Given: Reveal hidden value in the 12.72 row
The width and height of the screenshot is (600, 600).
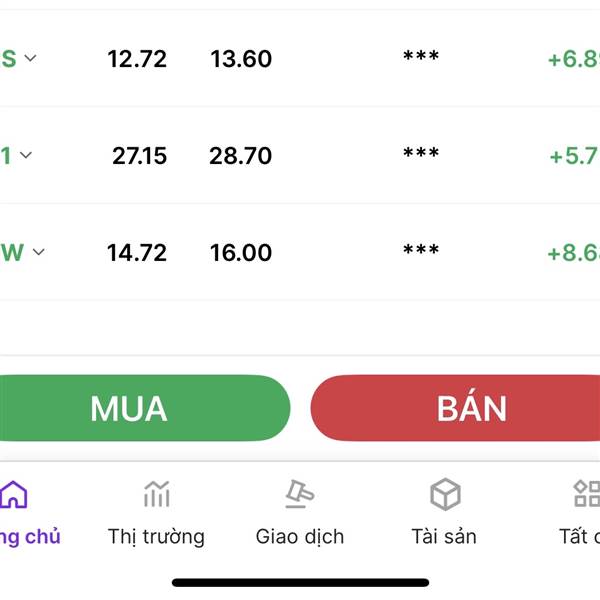Looking at the screenshot, I should 421,55.
